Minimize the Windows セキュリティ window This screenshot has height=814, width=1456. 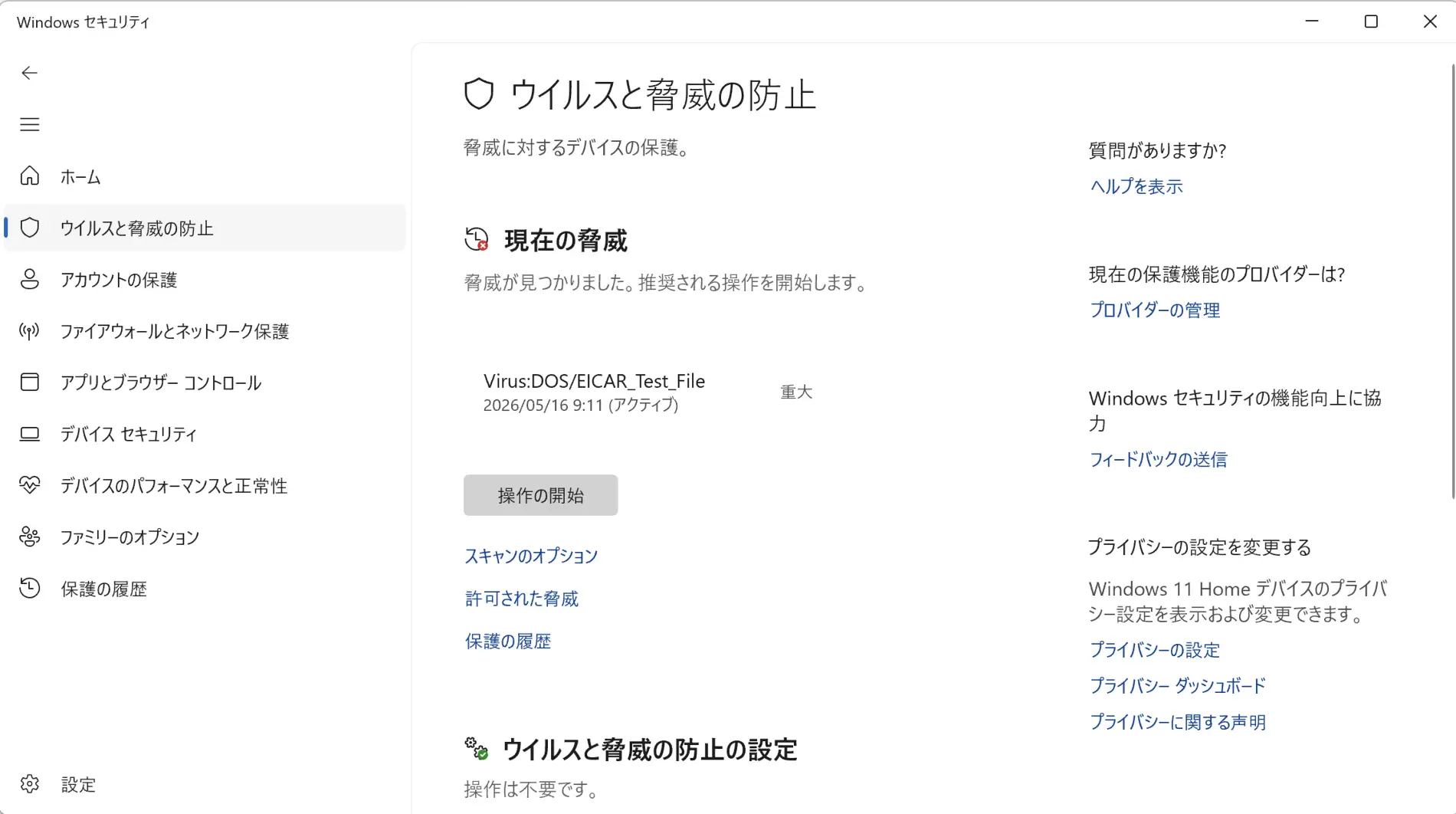tap(1312, 21)
